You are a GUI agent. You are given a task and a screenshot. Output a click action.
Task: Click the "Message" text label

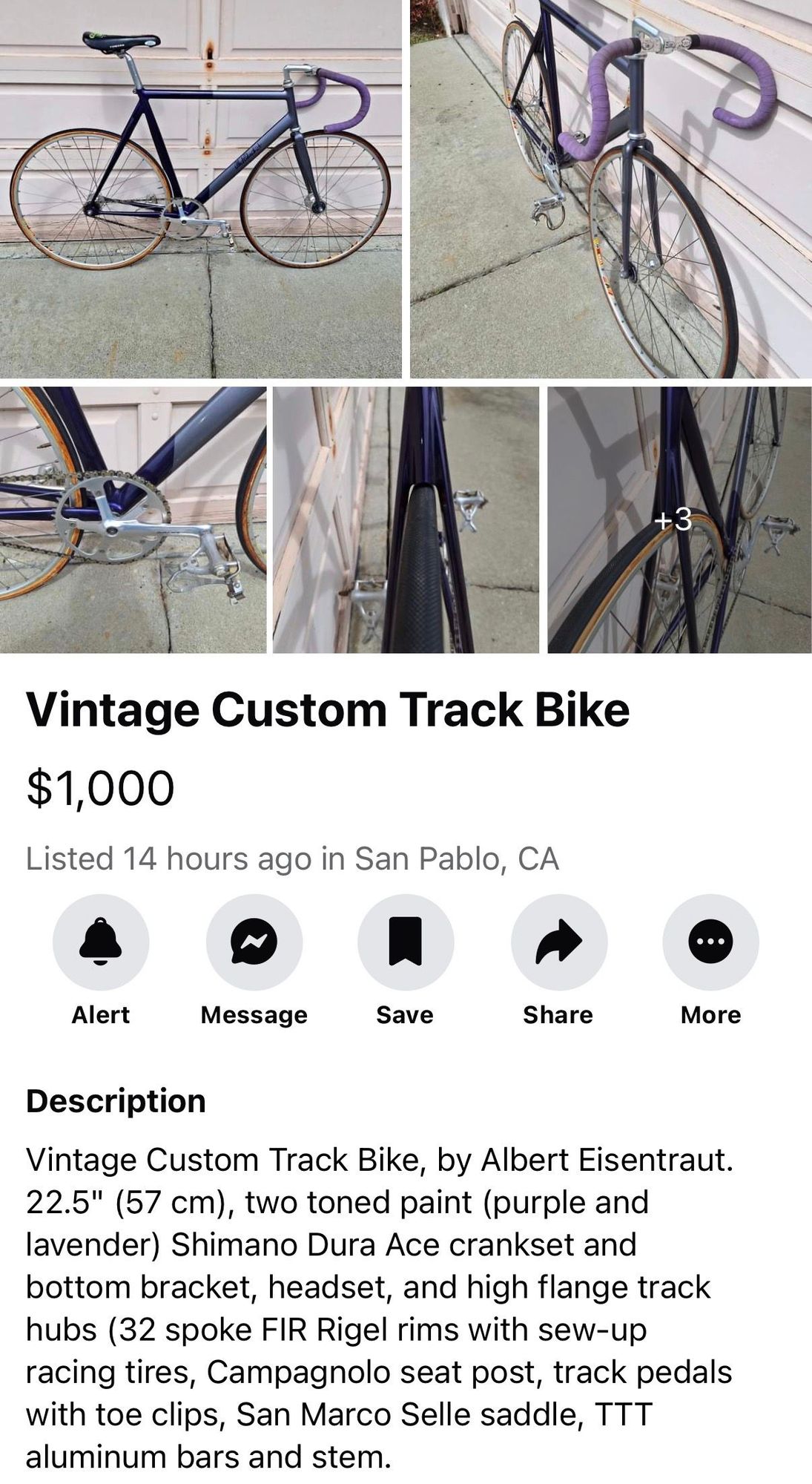click(254, 1015)
